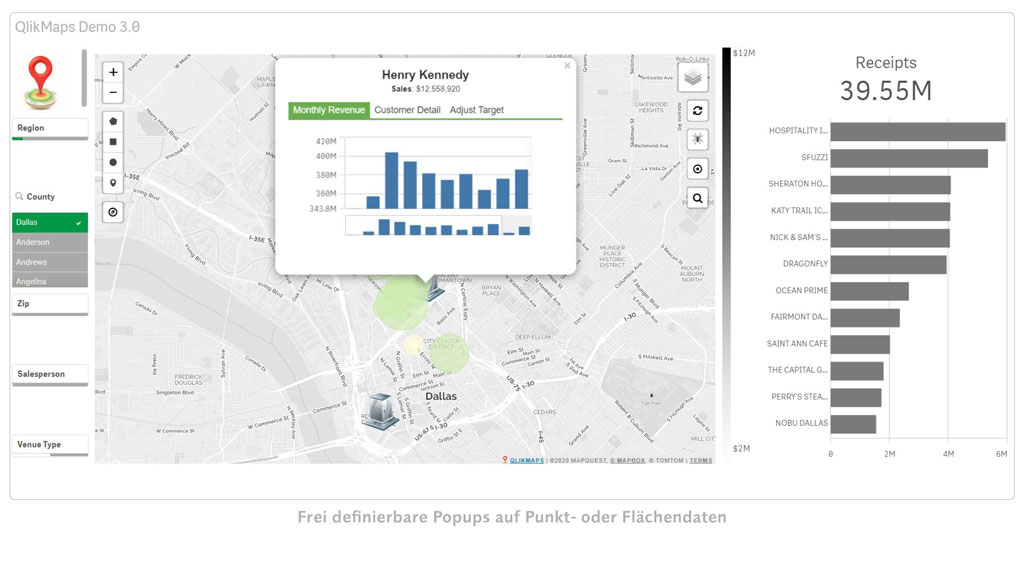Click the DRAGONFLY bar

tap(888, 265)
